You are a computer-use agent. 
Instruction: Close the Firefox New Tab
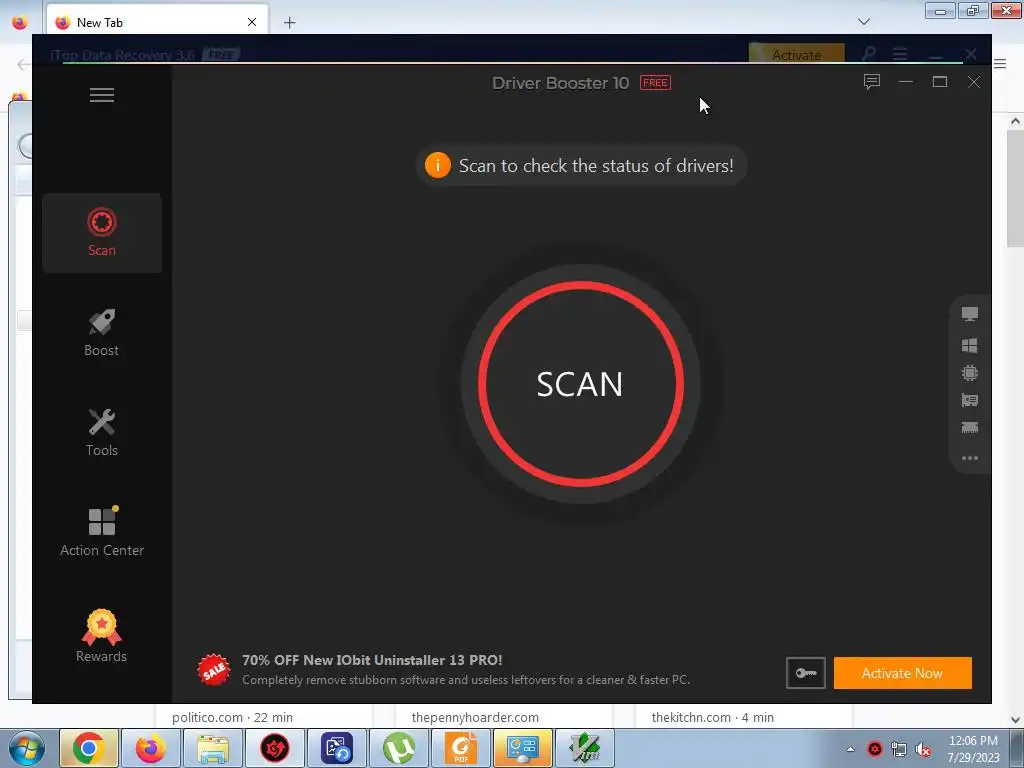(x=251, y=22)
